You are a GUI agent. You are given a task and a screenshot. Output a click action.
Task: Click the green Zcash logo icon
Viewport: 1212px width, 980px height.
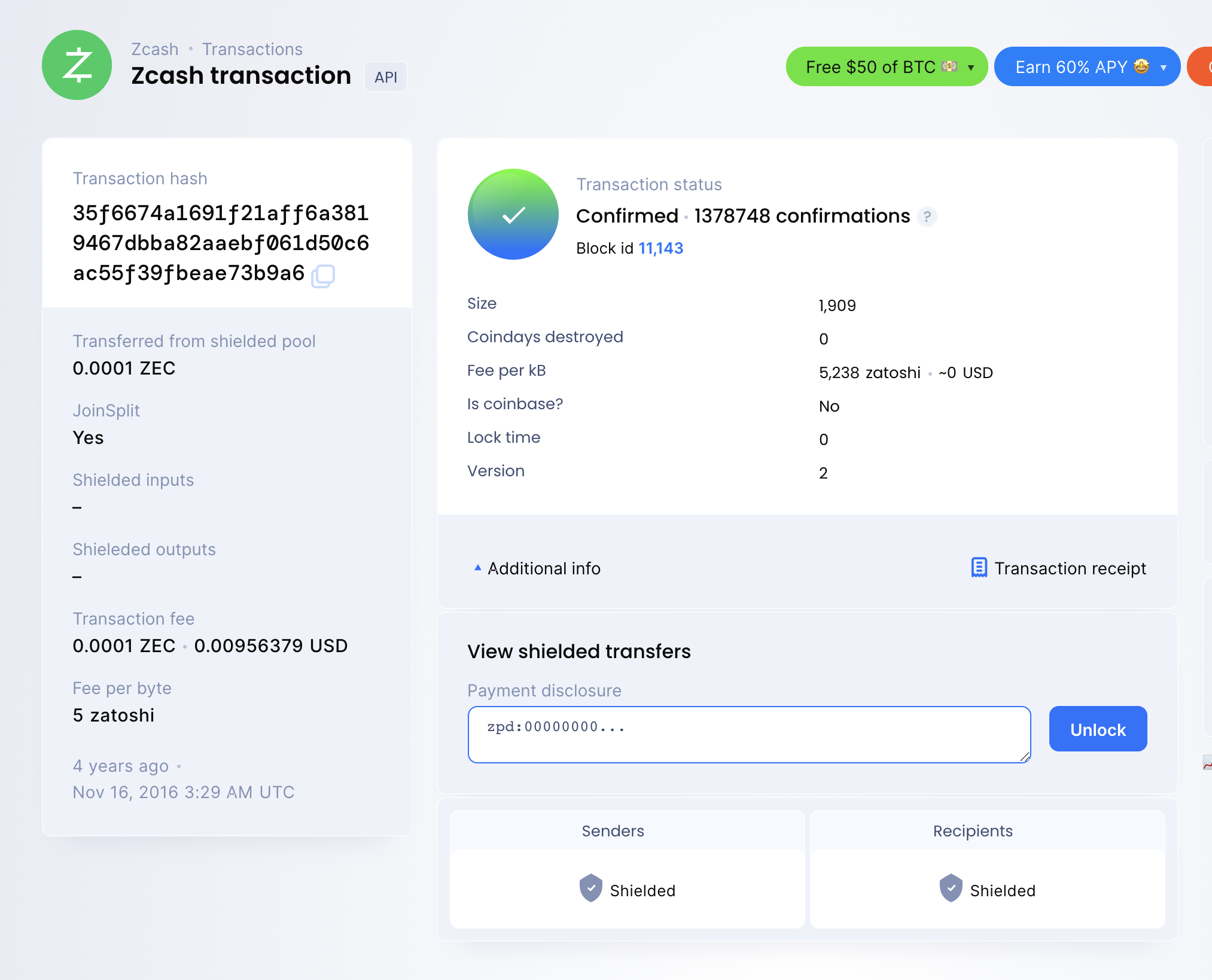[x=77, y=65]
